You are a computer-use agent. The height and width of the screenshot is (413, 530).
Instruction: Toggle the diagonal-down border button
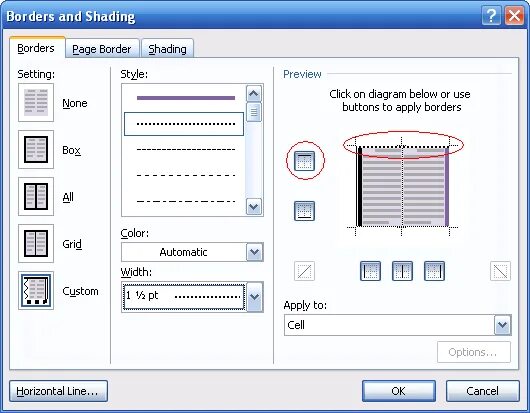point(500,271)
